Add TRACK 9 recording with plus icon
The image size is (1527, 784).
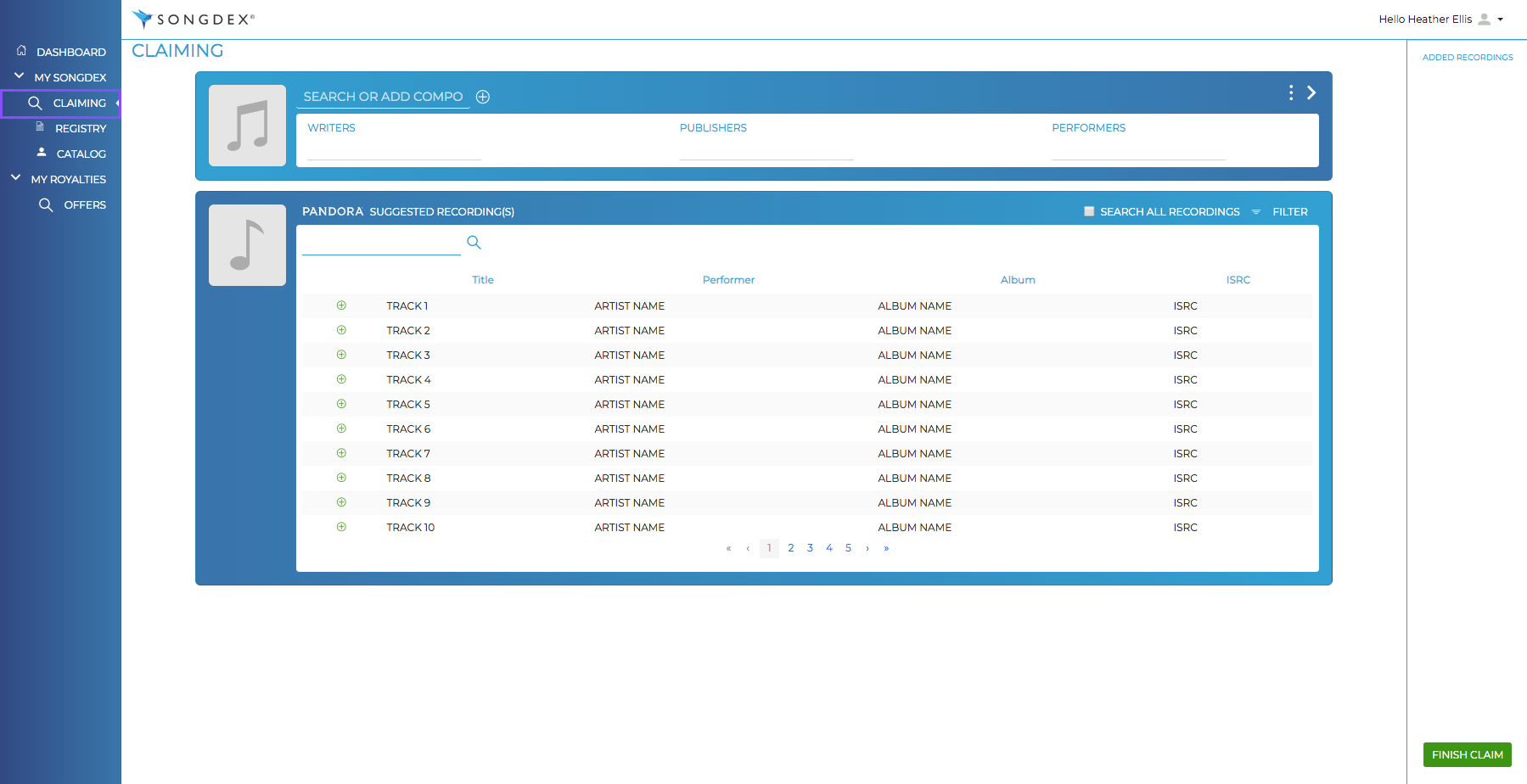coord(341,502)
